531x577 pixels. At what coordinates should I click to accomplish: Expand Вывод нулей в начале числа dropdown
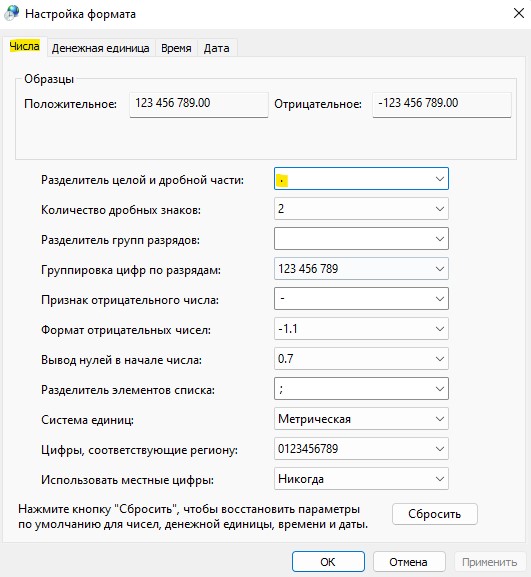pos(361,359)
